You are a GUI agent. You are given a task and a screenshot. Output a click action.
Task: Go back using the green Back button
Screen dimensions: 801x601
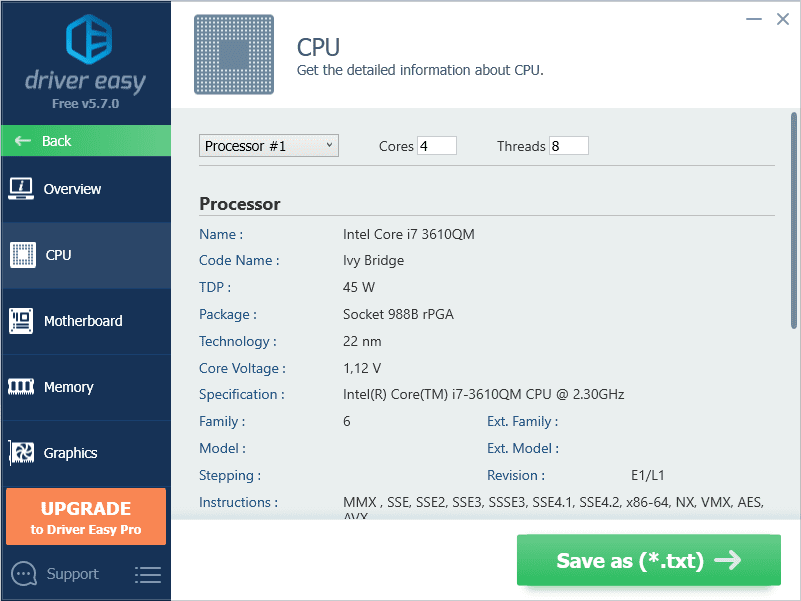[x=85, y=141]
